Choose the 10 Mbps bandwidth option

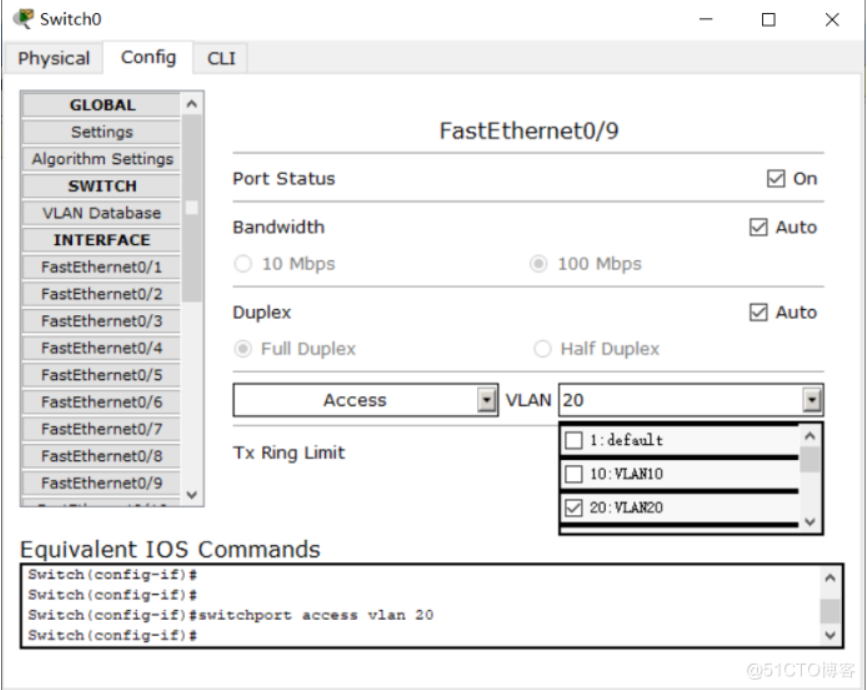[x=243, y=264]
